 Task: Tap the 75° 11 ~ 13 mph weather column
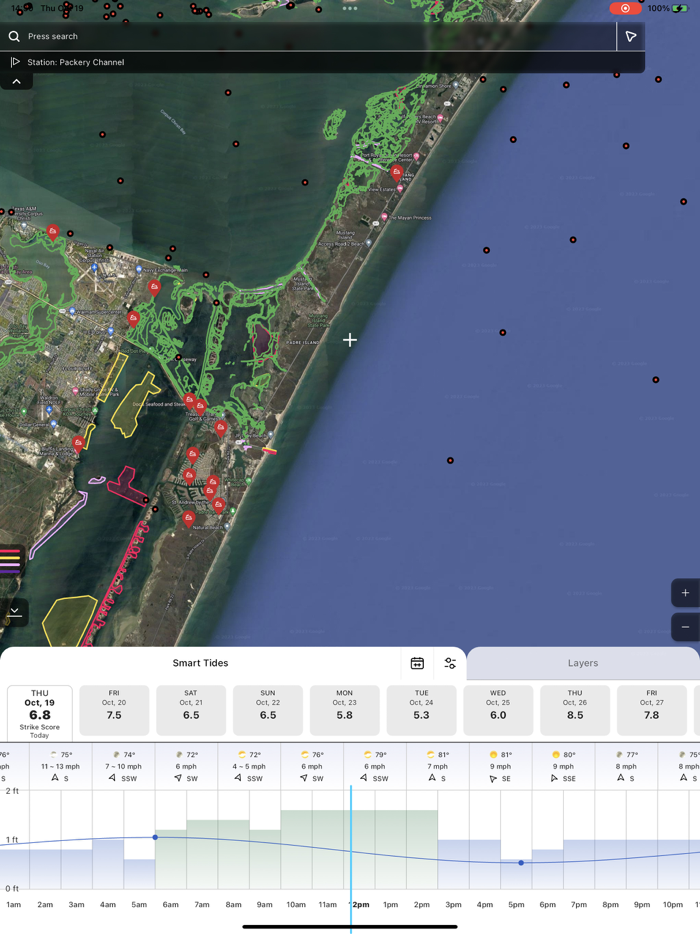click(x=61, y=766)
